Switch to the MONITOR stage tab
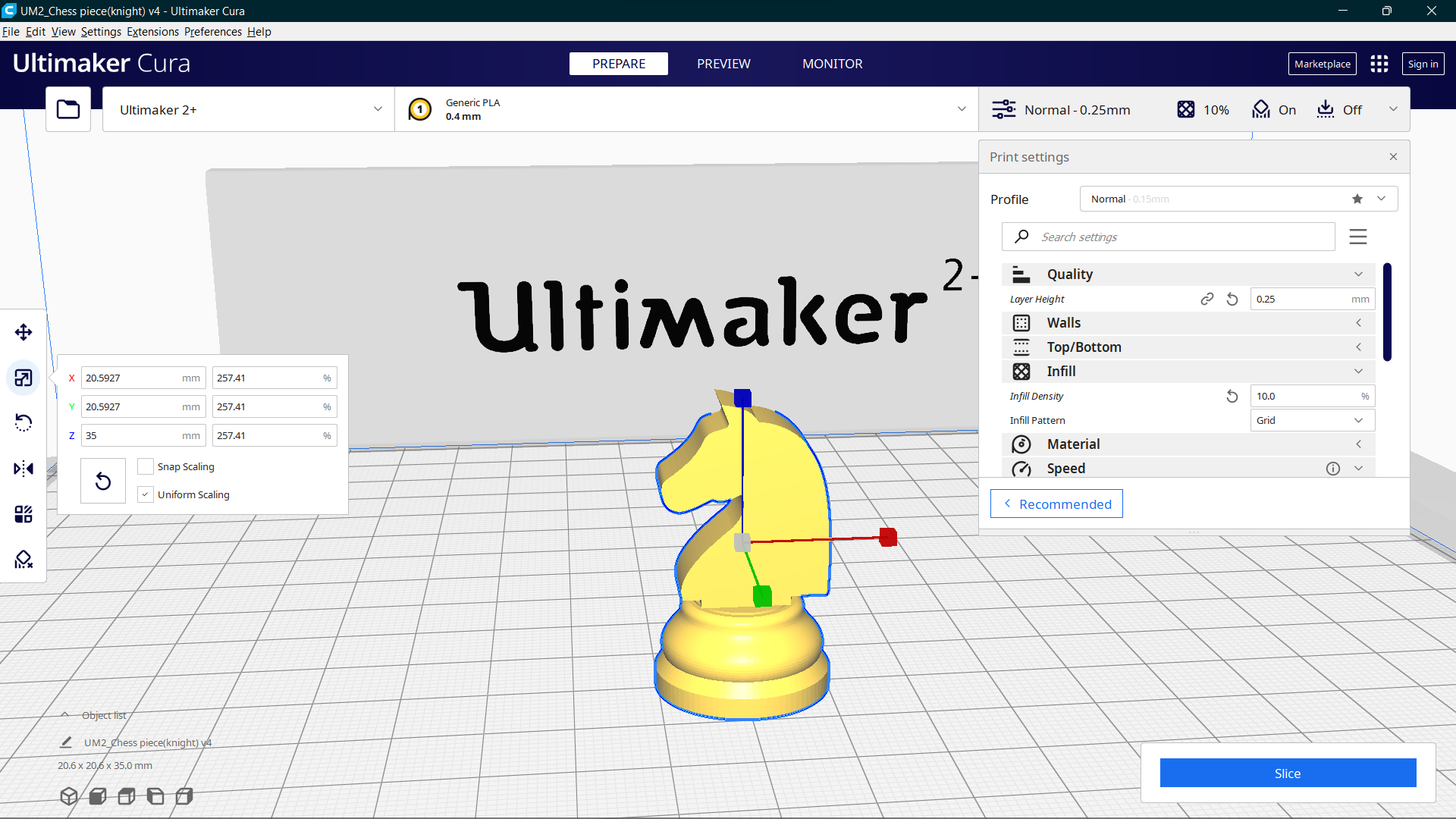 click(x=833, y=64)
